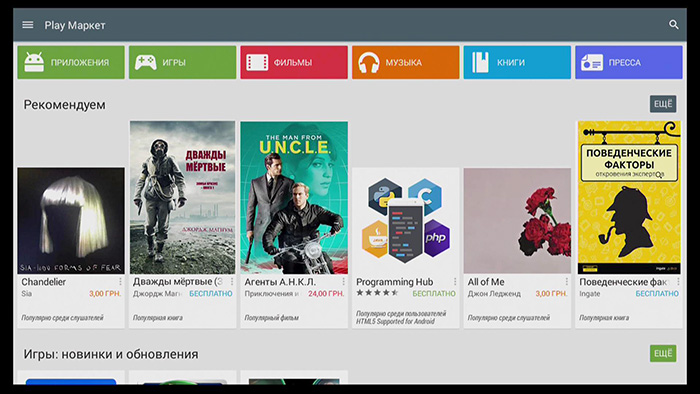
Task: Open the Поведенческие факторы book cover
Action: 629,197
